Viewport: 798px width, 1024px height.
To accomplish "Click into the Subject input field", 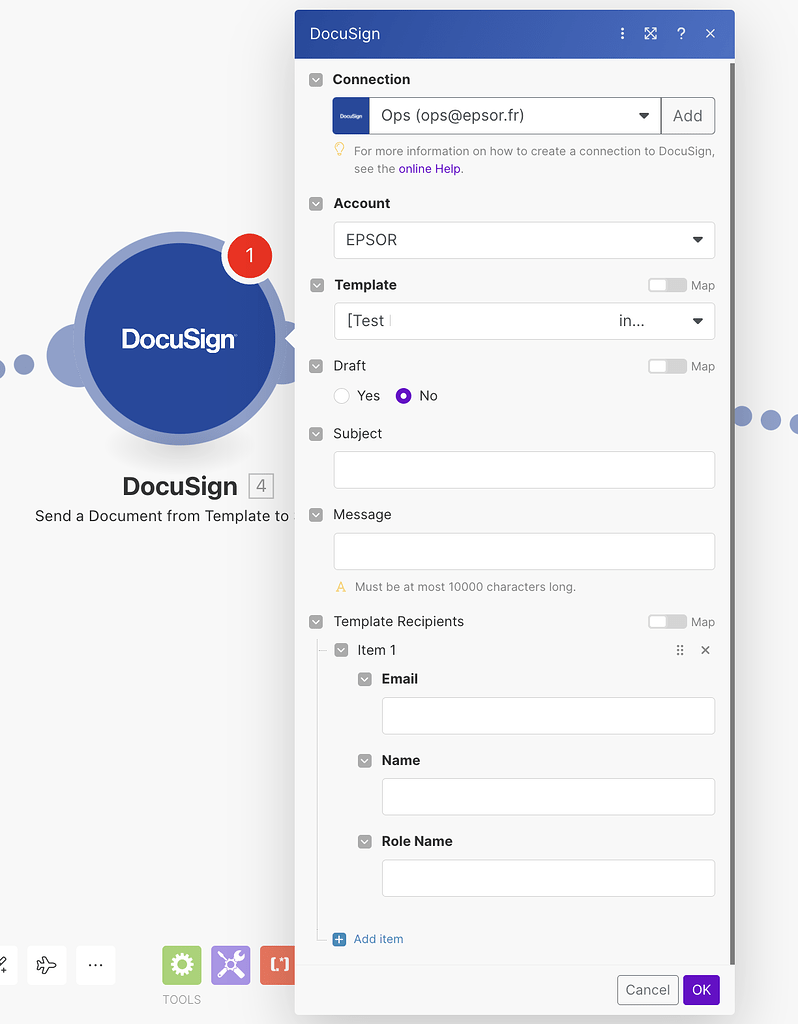I will click(x=524, y=470).
